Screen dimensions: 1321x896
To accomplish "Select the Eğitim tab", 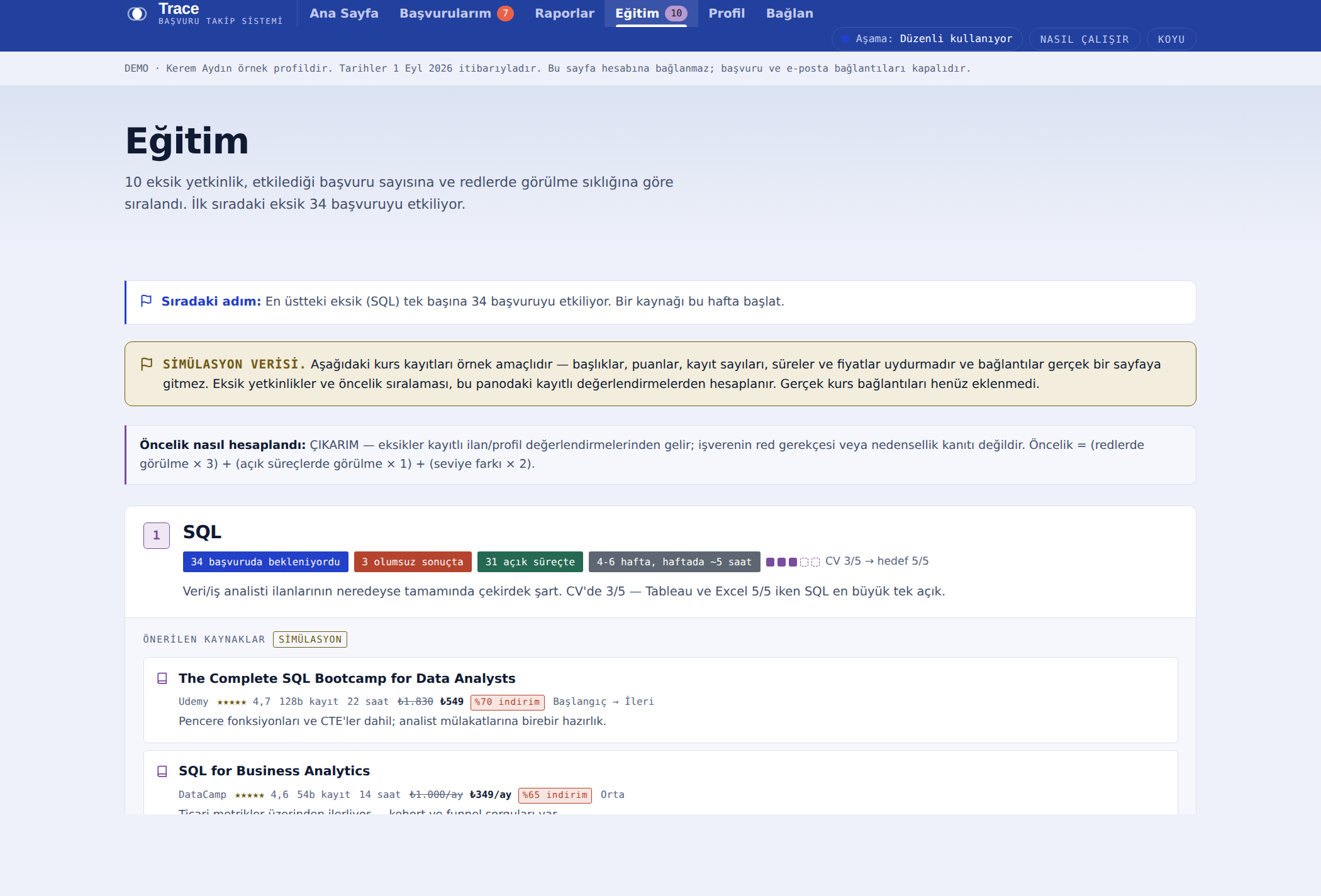I will [x=651, y=13].
